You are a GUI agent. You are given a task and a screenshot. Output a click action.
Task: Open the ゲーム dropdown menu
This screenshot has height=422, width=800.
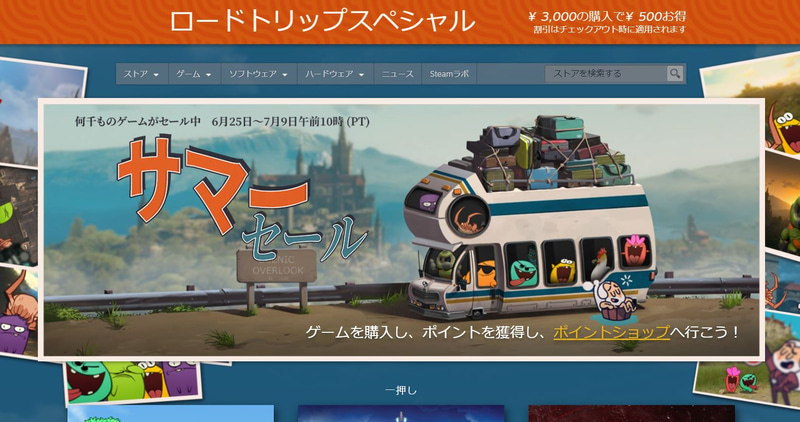(194, 74)
